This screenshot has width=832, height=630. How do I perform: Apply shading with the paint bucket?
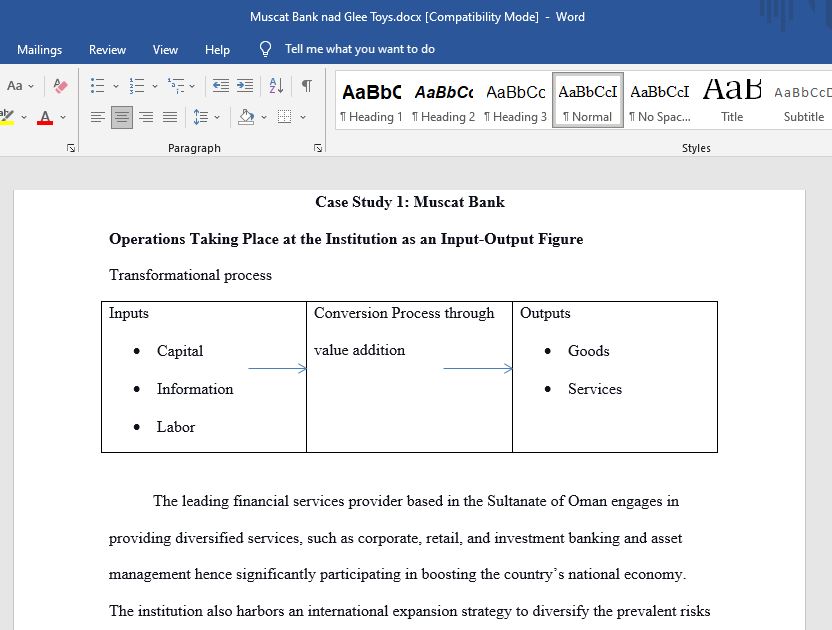pos(246,117)
